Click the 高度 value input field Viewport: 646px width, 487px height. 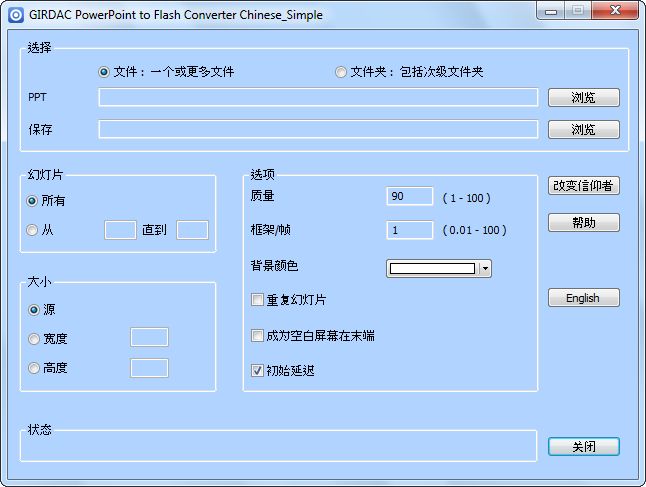click(x=149, y=368)
